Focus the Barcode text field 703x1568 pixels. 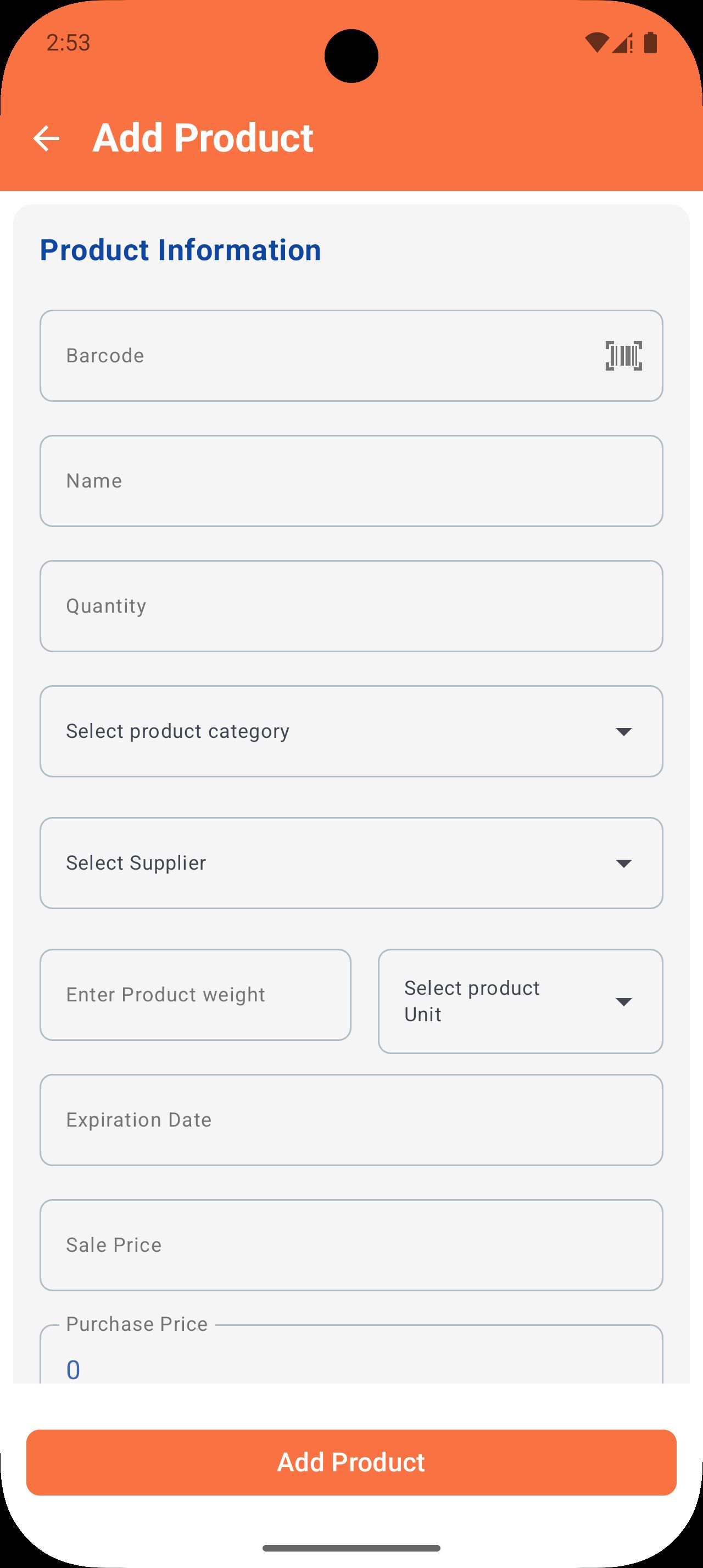click(x=316, y=355)
